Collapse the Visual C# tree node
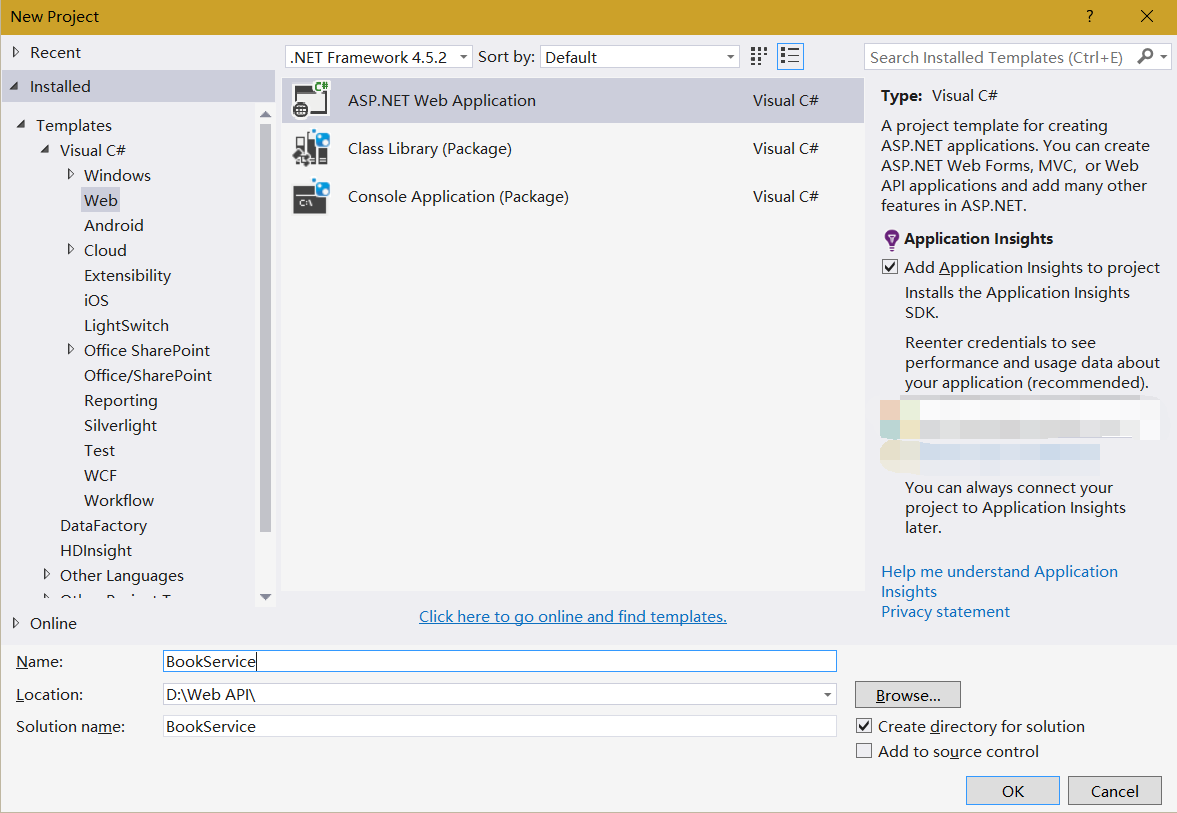The image size is (1177, 813). (45, 149)
